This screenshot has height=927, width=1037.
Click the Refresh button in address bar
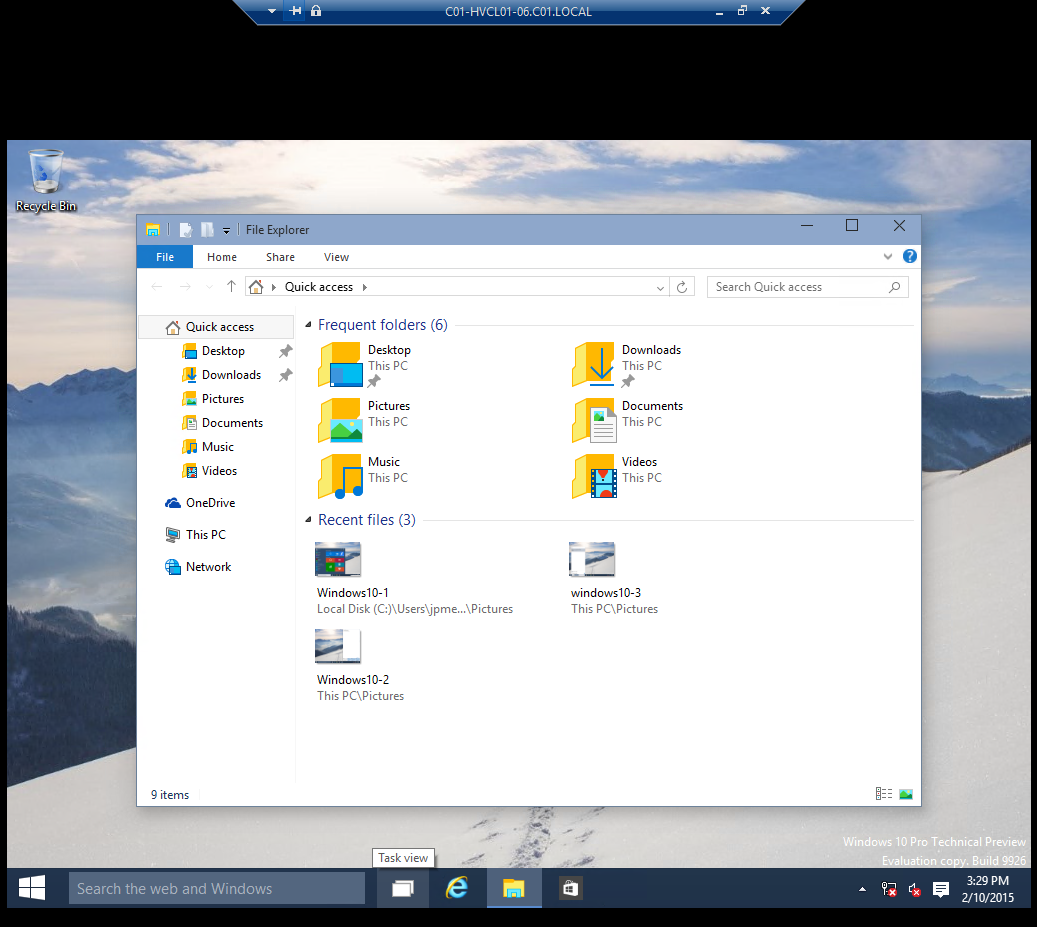pos(682,287)
